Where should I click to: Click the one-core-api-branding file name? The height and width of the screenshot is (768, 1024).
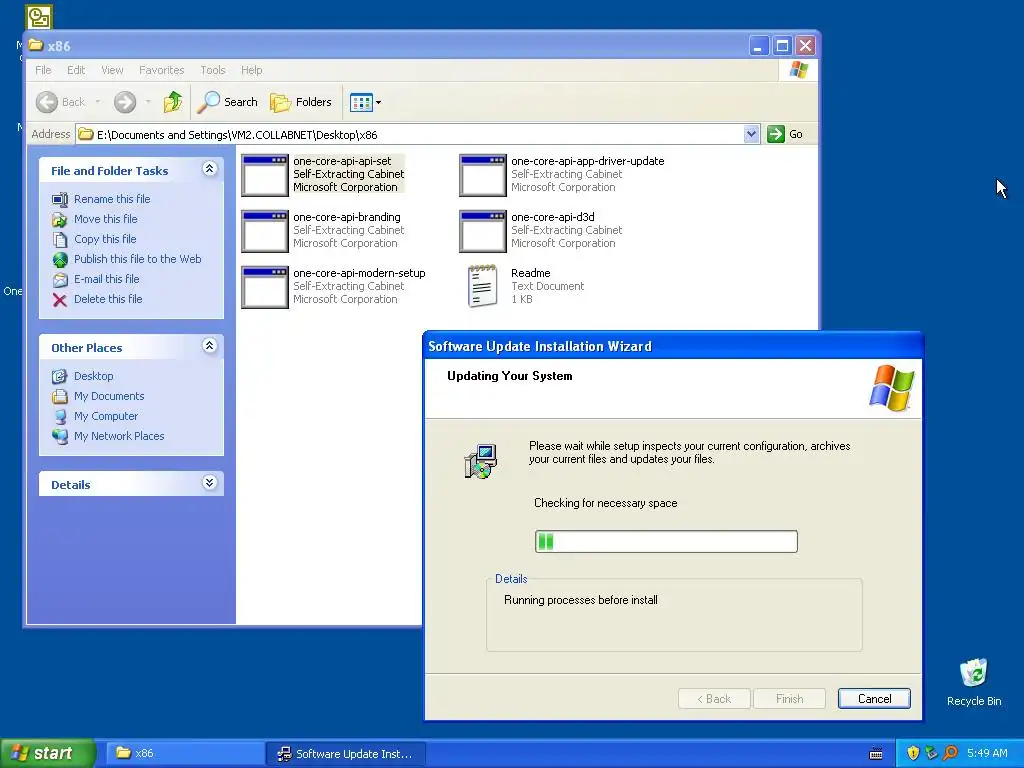[347, 217]
